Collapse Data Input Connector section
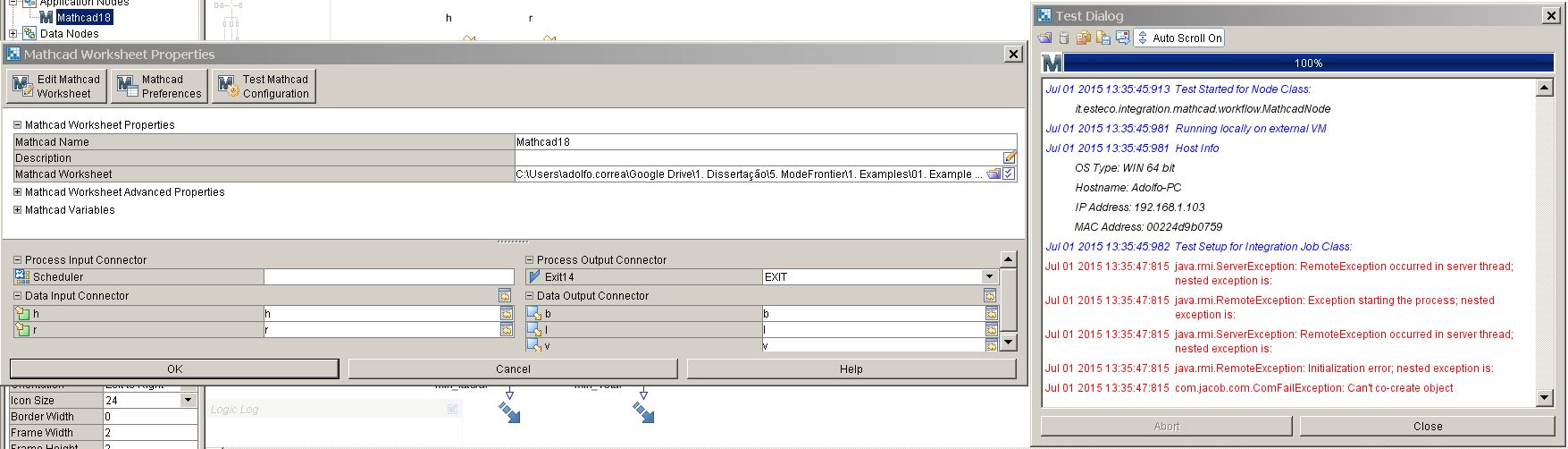Image resolution: width=1568 pixels, height=449 pixels. click(17, 296)
